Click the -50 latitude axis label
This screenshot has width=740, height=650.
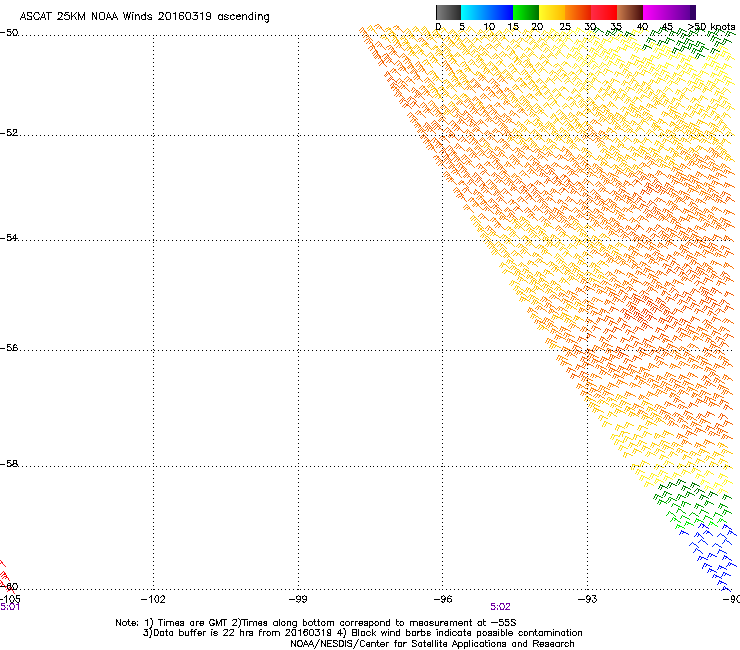(9, 33)
